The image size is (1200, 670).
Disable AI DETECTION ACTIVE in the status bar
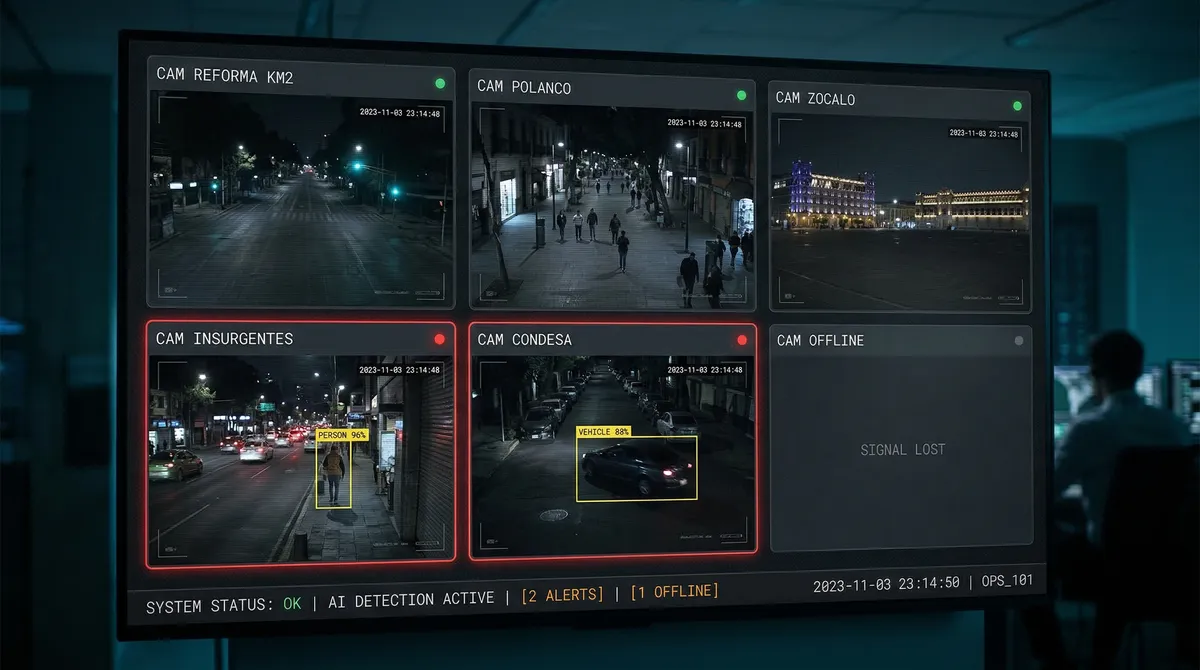click(411, 597)
